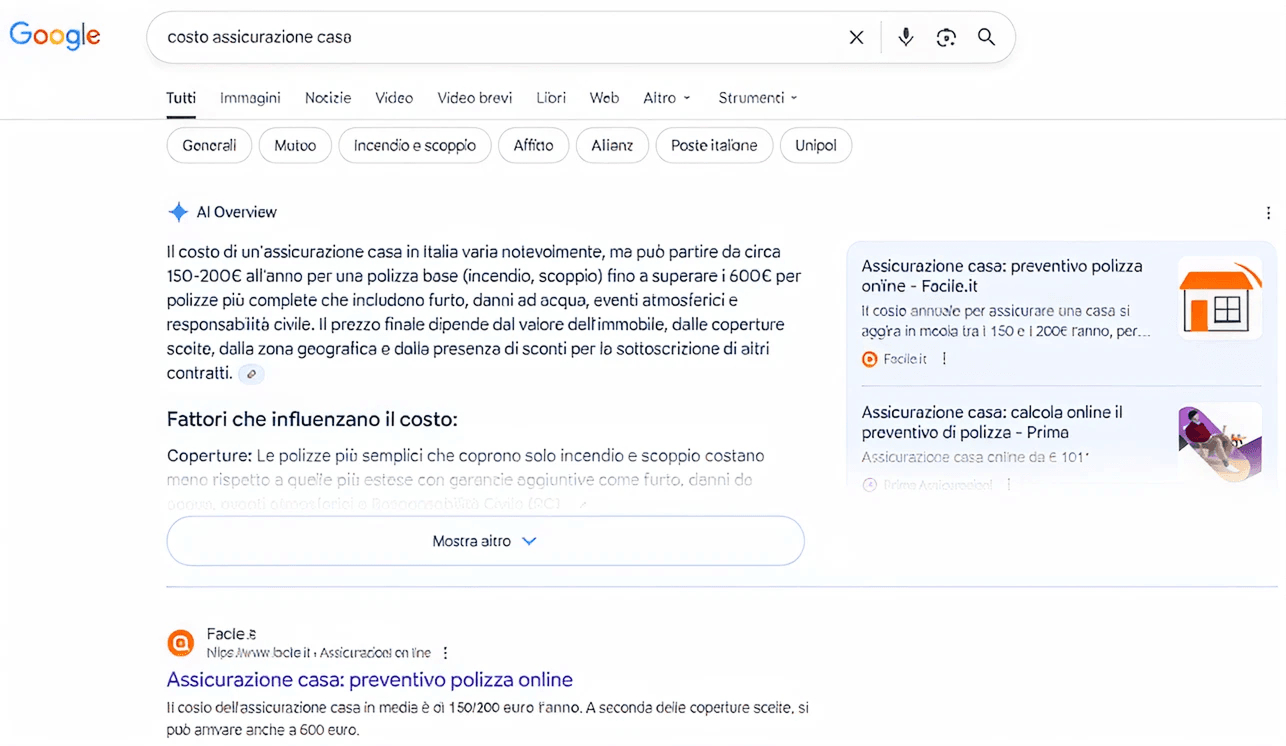Click the source link icon after paragraph

coord(251,374)
